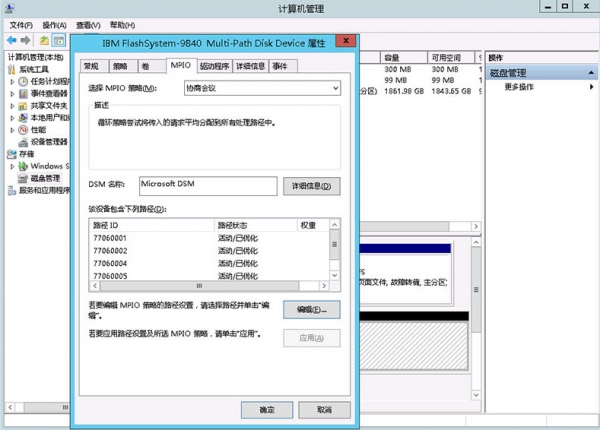Select path ID 77060004 row
Image resolution: width=600 pixels, height=430 pixels.
[209, 264]
